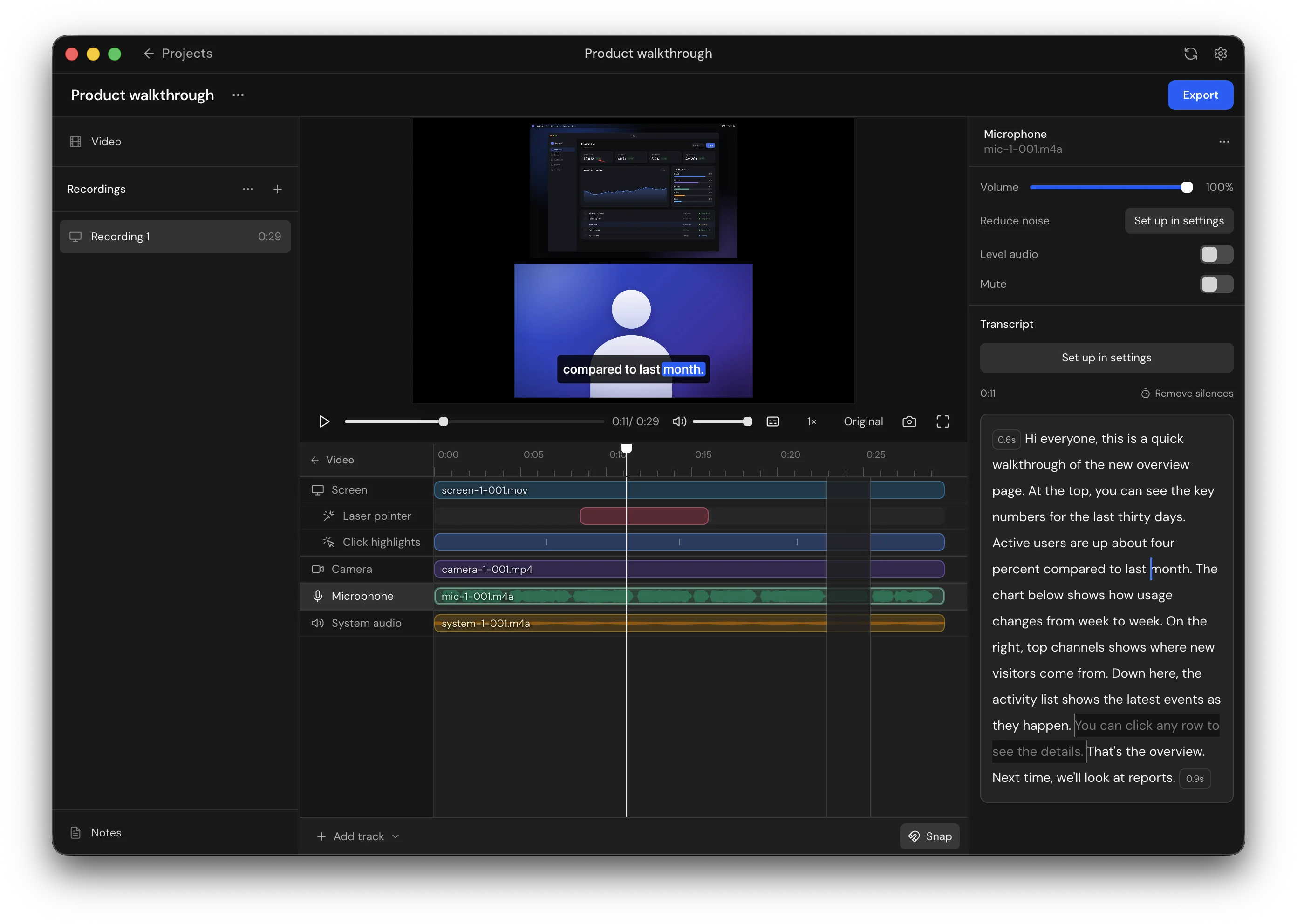Click the system-1-001.m4a audio clip
The width and height of the screenshot is (1297, 924).
click(689, 623)
